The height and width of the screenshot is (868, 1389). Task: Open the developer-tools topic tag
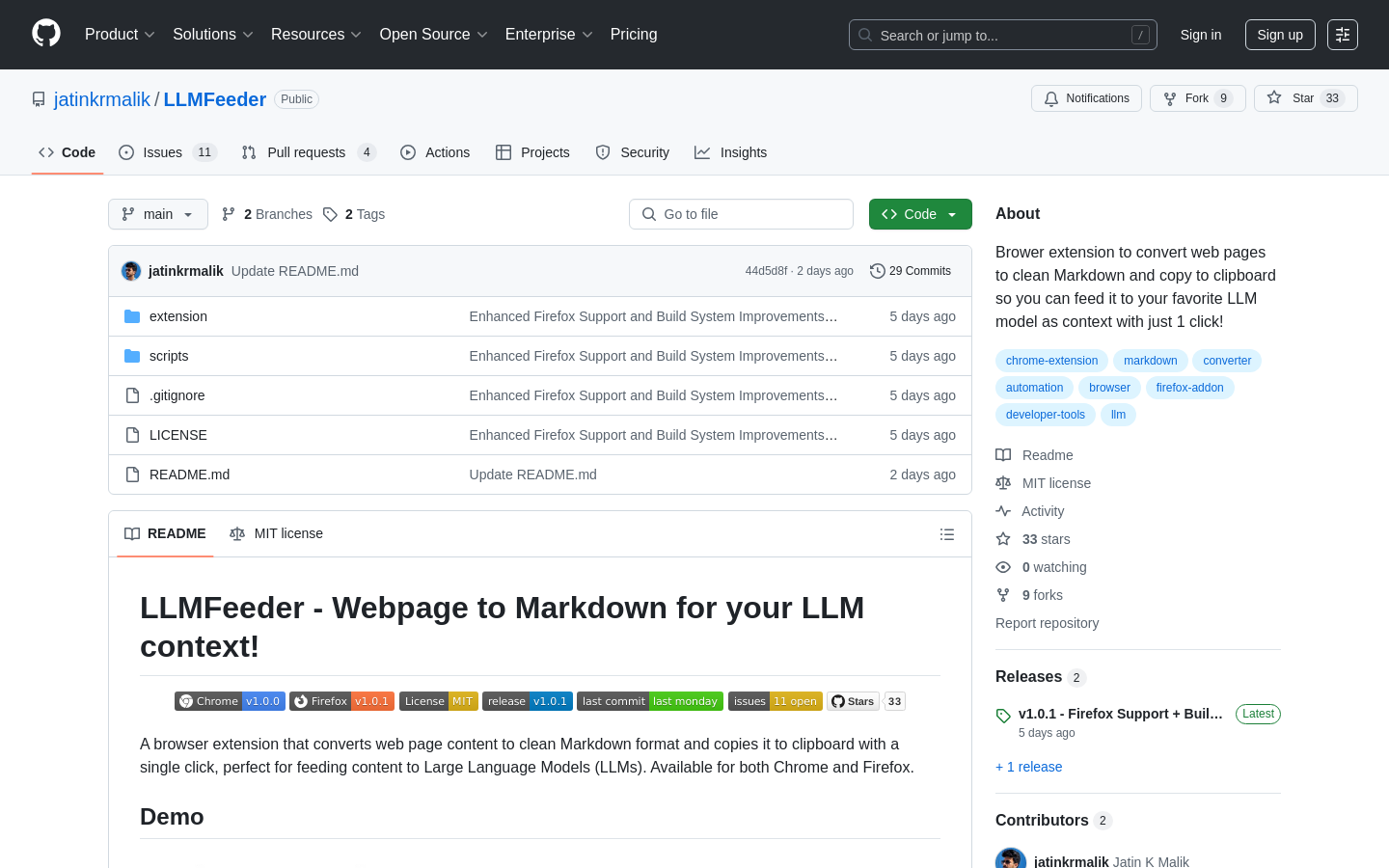[1045, 415]
